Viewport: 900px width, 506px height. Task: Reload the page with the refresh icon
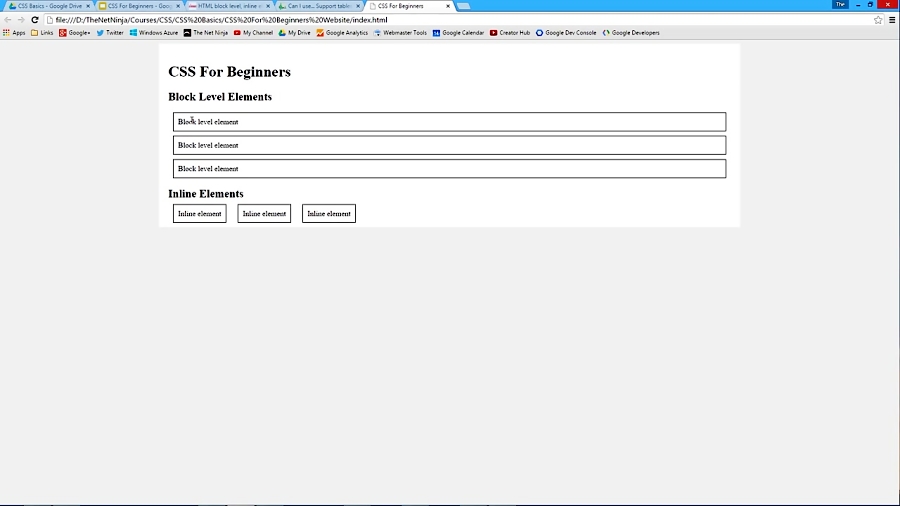point(34,20)
